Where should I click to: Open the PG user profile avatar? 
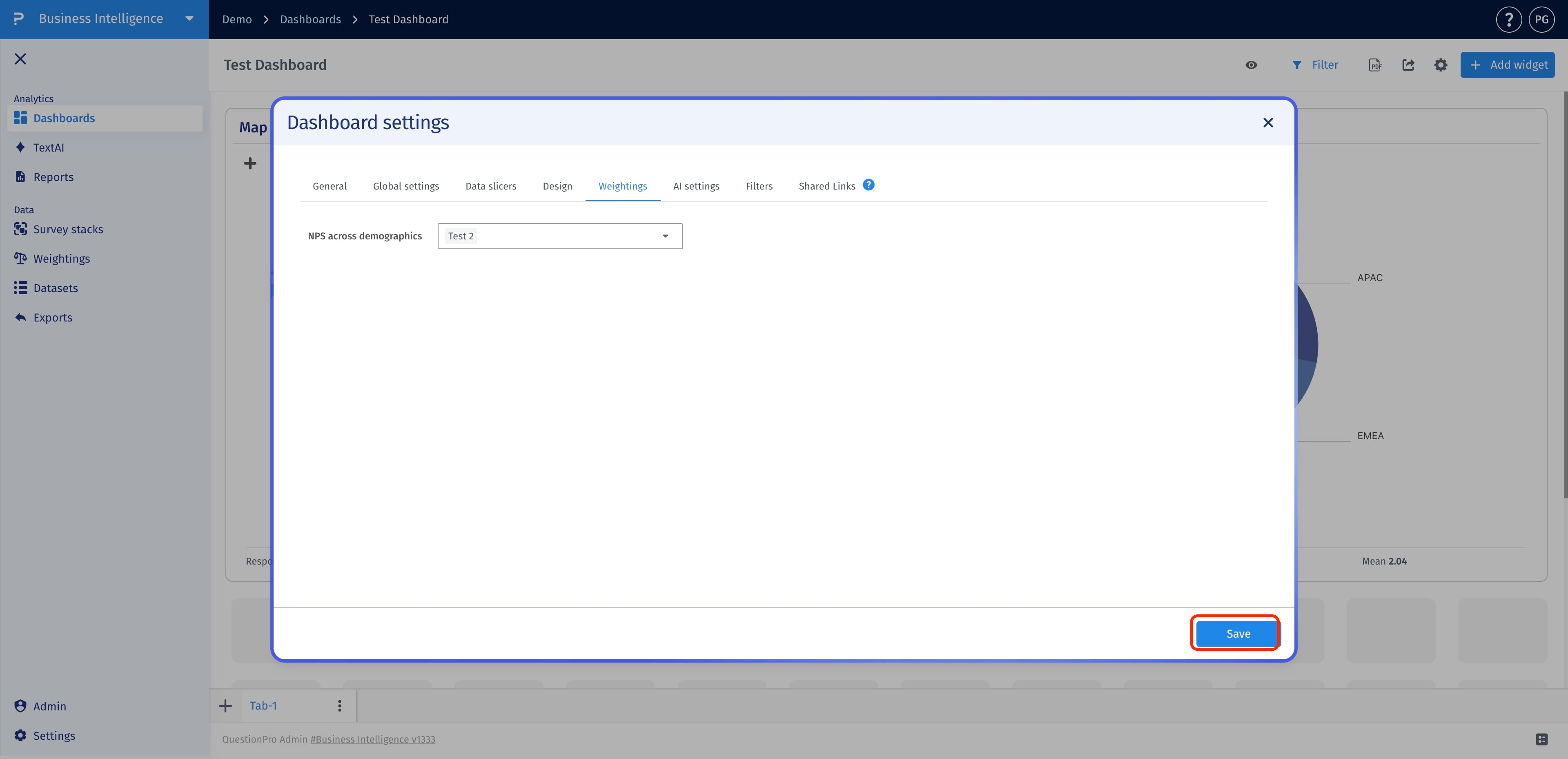tap(1541, 20)
